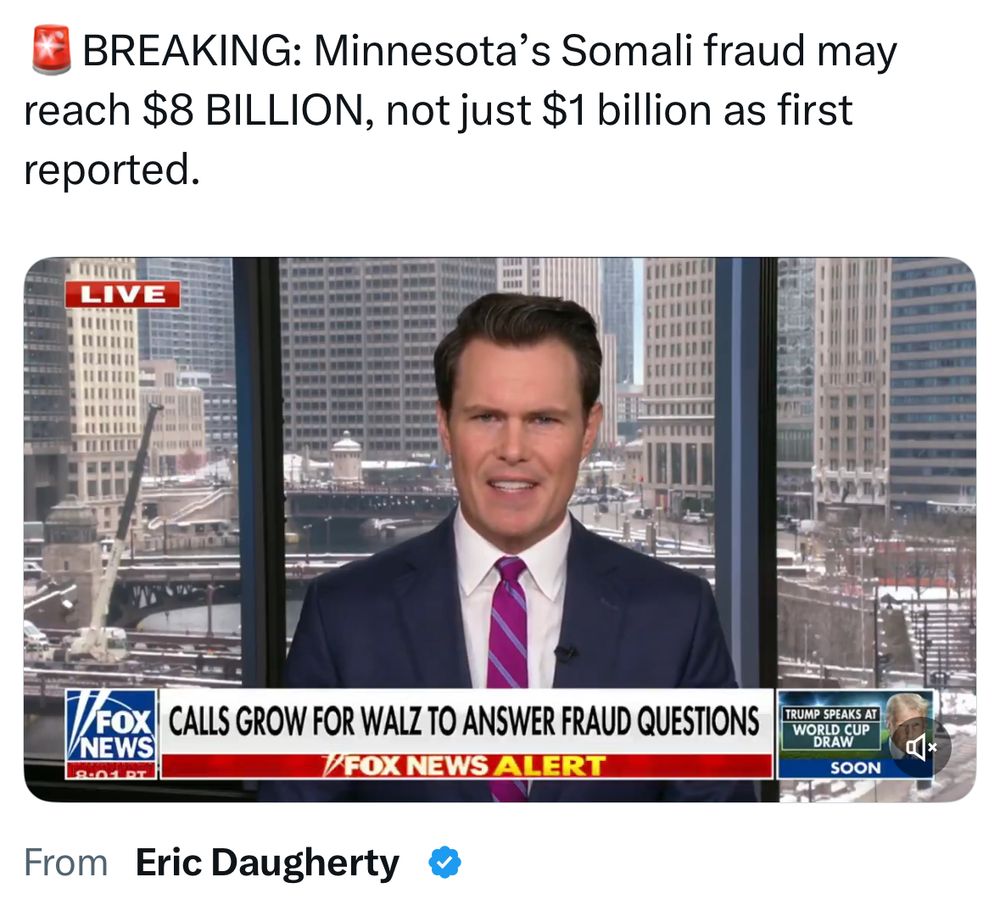Click the Fox News logo in the chyron
Viewport: 1000px width, 922px height.
112,726
